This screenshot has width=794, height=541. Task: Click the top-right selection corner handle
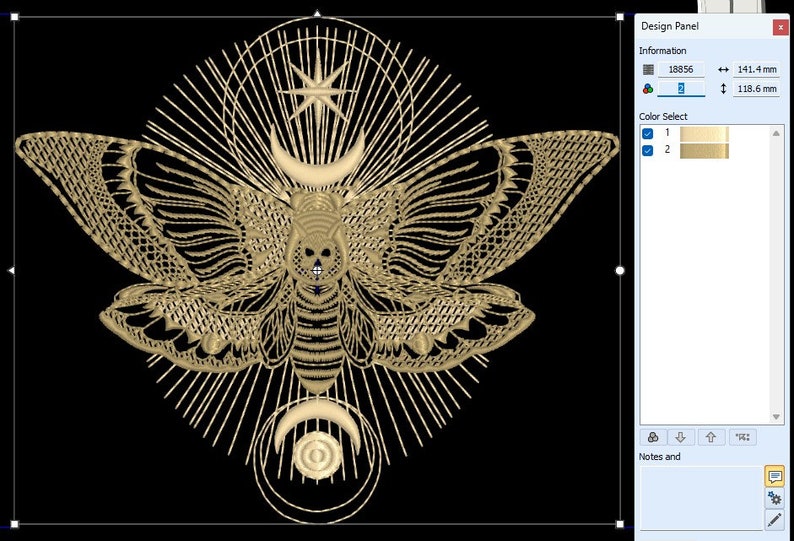(620, 17)
